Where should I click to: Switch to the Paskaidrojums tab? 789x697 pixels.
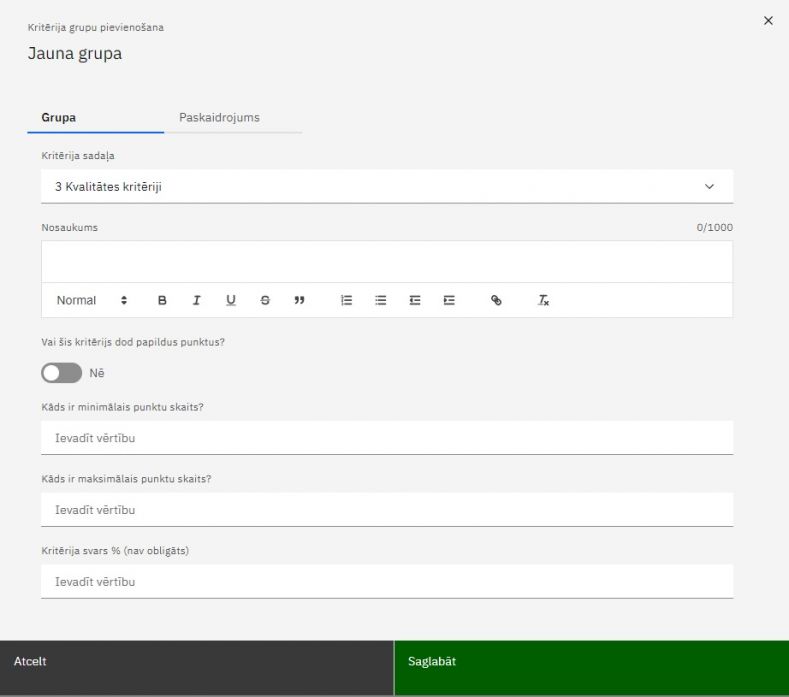pyautogui.click(x=219, y=118)
